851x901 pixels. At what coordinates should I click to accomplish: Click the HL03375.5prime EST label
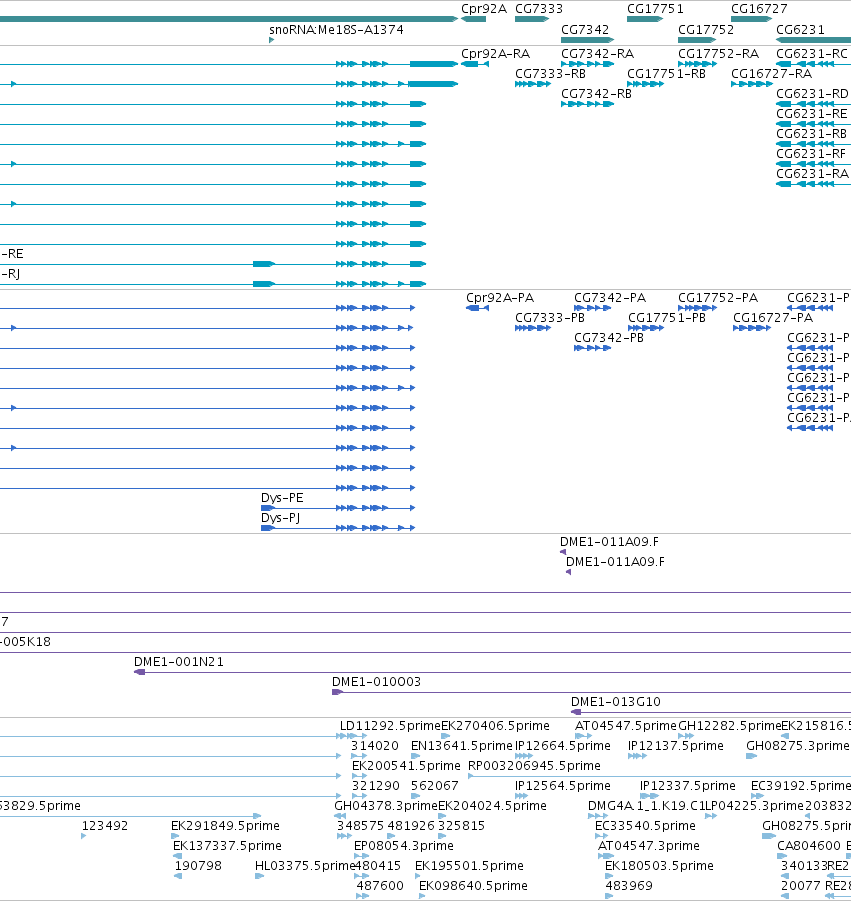[305, 865]
